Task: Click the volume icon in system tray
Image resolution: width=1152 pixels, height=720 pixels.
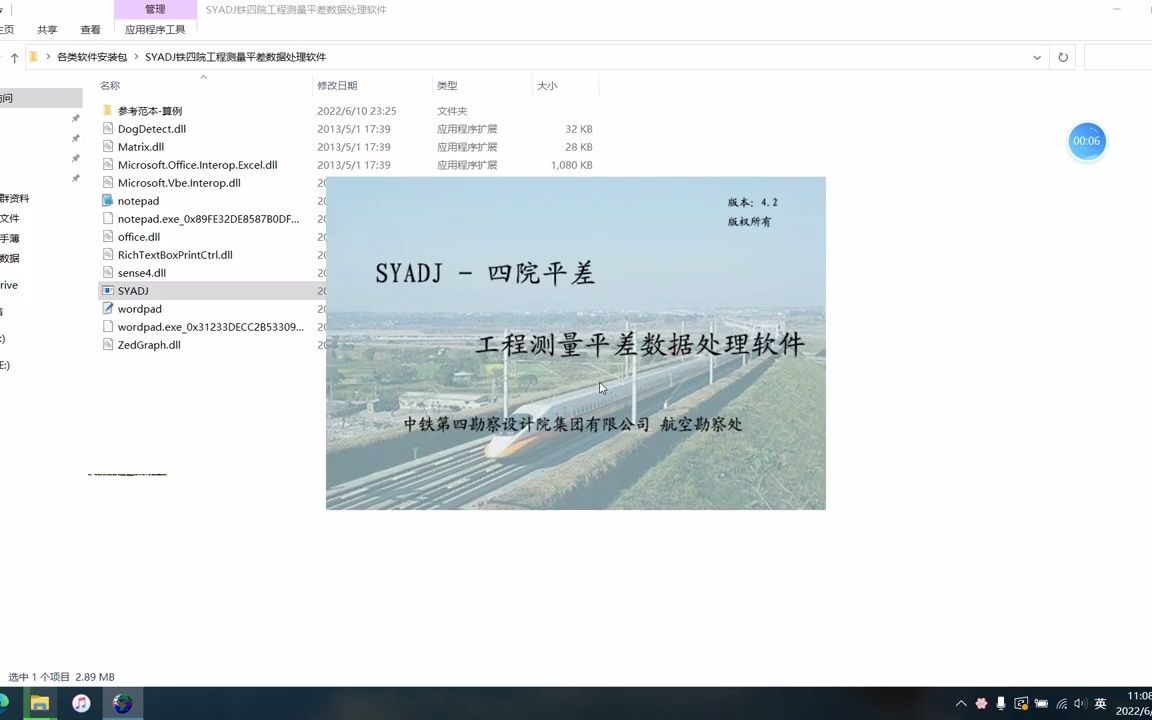Action: (x=1078, y=703)
